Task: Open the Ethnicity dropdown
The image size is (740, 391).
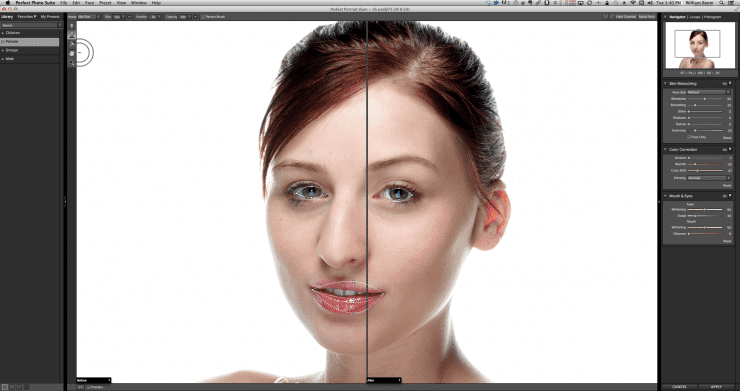Action: (708, 178)
